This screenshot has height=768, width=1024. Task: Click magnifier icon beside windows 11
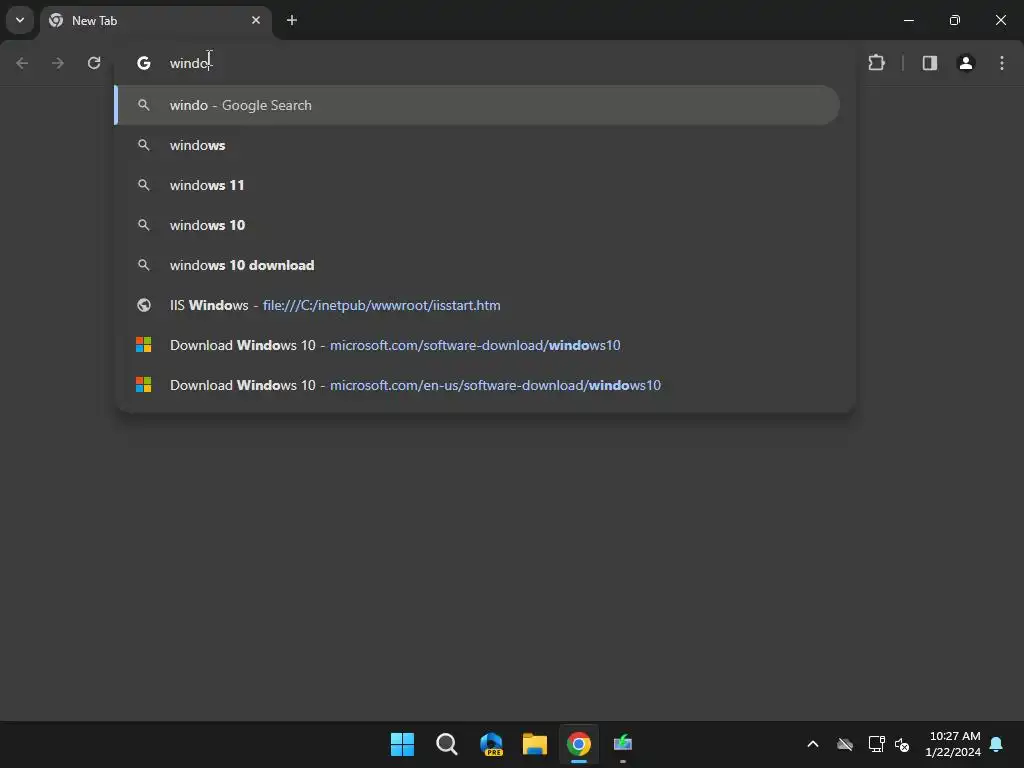pyautogui.click(x=144, y=185)
